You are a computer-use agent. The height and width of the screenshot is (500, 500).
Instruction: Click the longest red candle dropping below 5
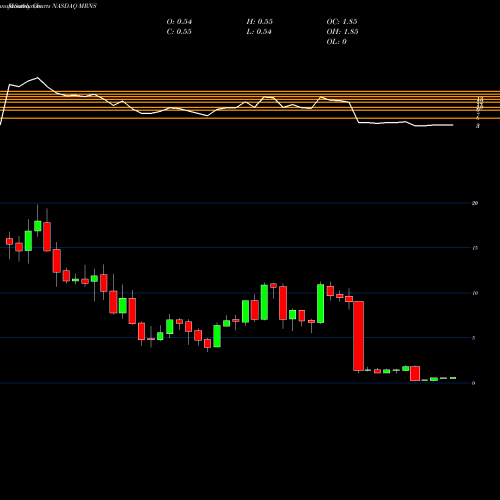click(359, 336)
